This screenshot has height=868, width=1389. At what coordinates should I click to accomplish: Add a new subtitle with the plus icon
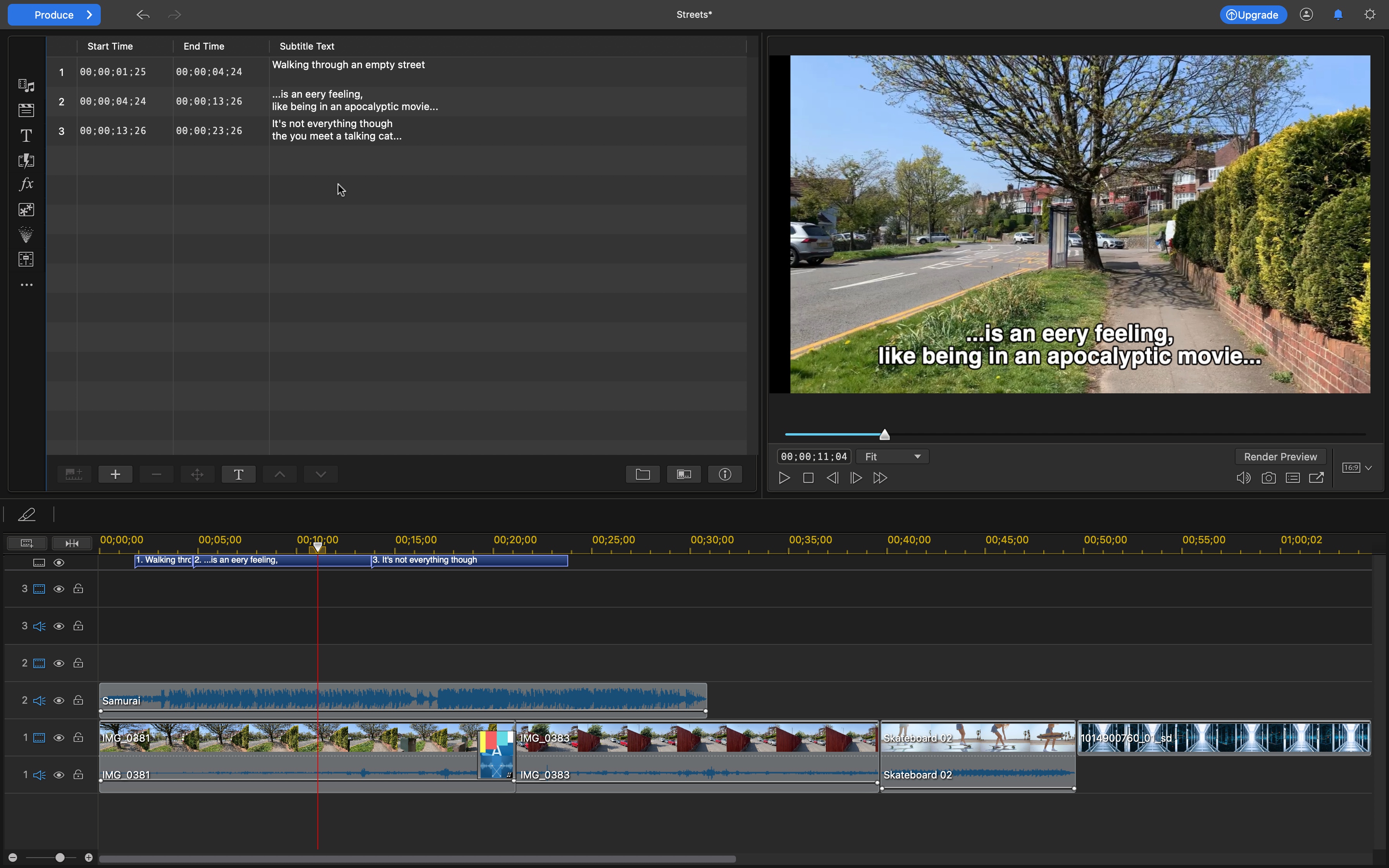tap(115, 474)
